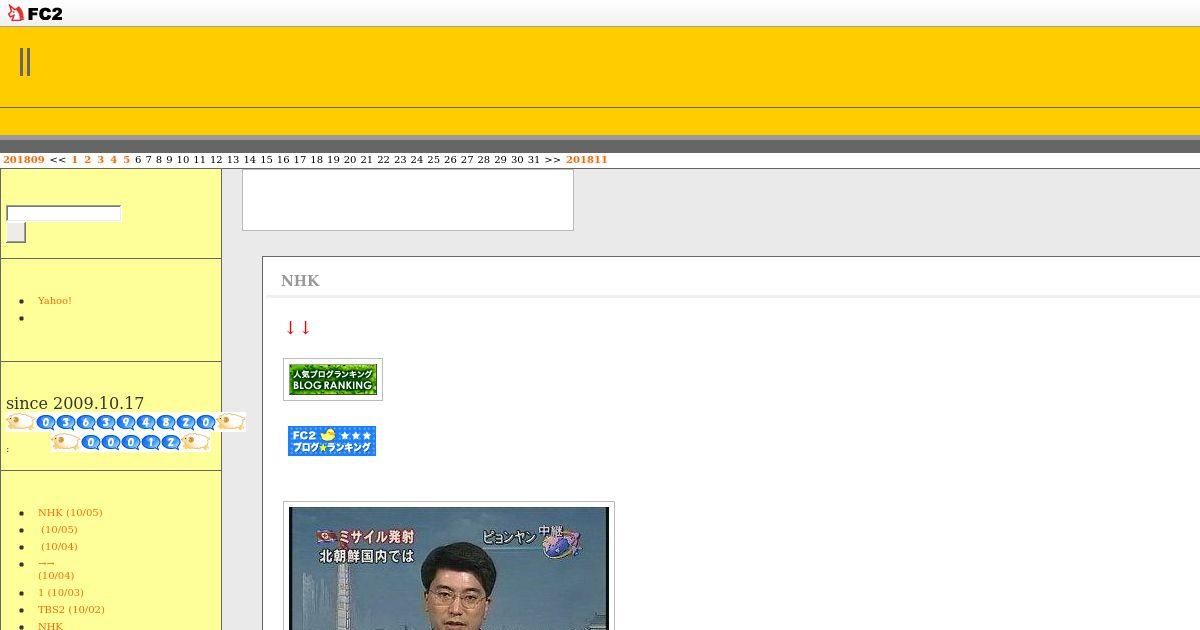Open calendar day 1 entries
The image size is (1200, 630).
tap(75, 160)
